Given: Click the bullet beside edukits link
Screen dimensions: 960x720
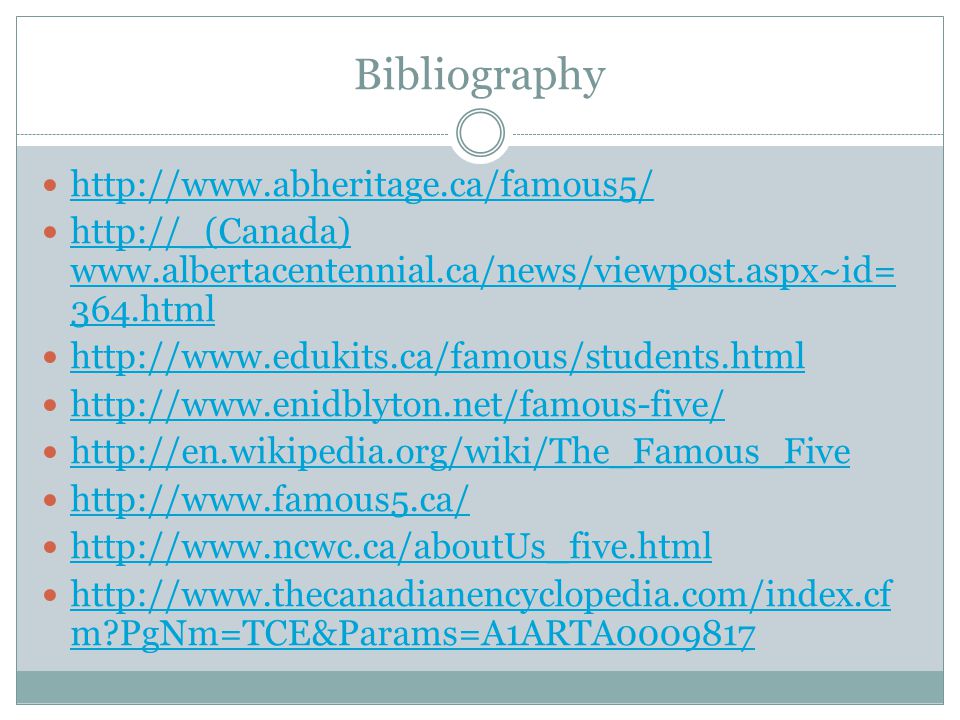Looking at the screenshot, I should [50, 357].
